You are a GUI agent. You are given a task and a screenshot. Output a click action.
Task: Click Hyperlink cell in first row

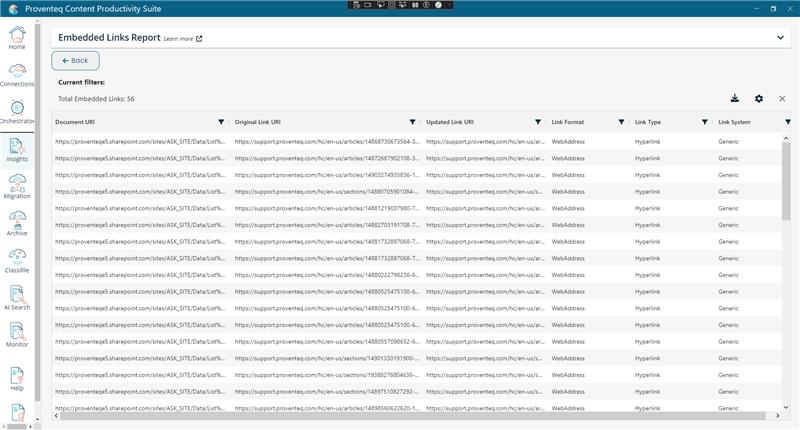647,142
